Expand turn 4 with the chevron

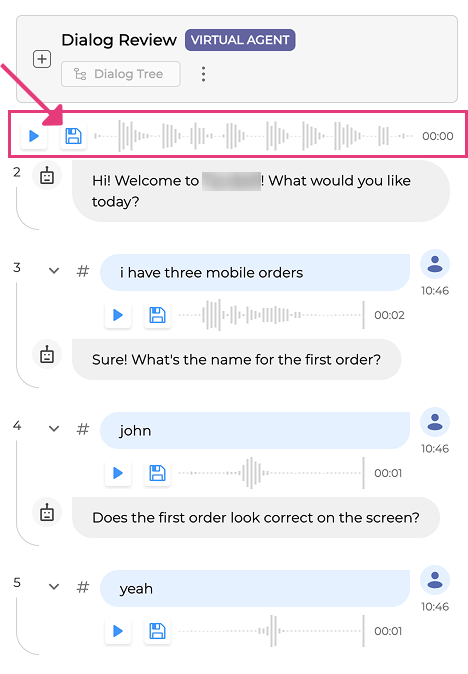tap(54, 429)
